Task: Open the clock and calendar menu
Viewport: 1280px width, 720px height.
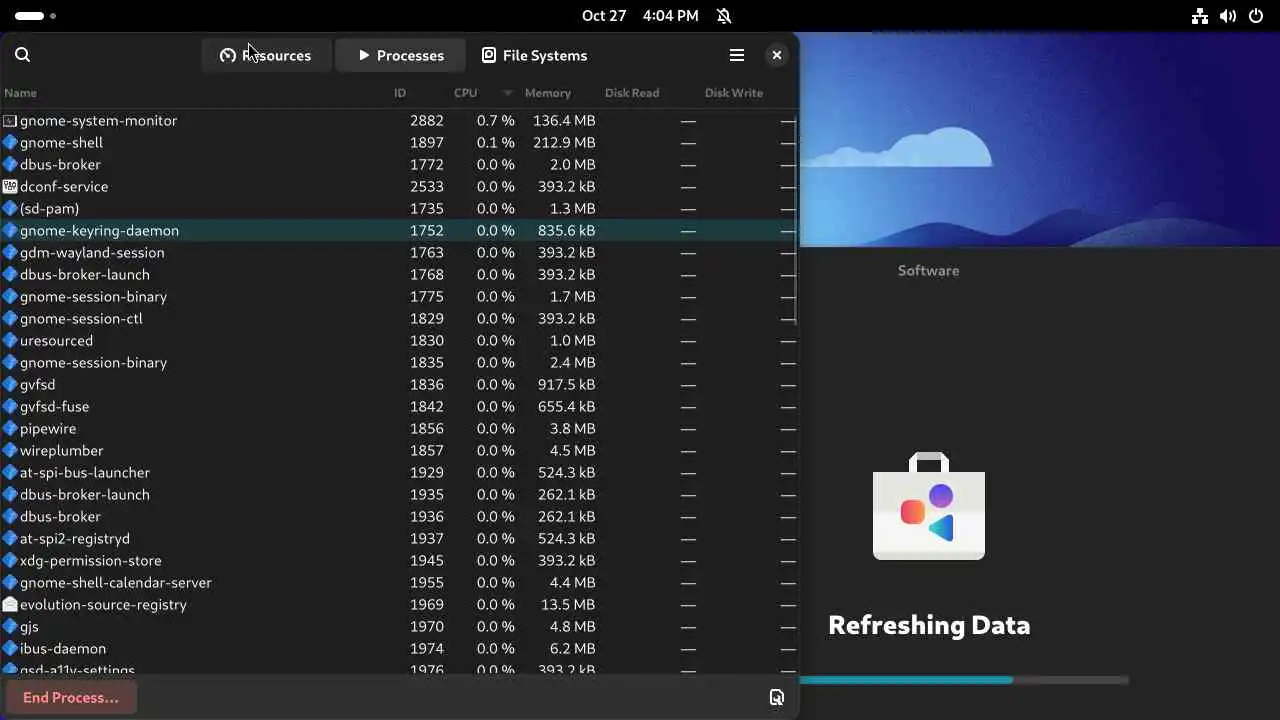Action: [x=640, y=16]
